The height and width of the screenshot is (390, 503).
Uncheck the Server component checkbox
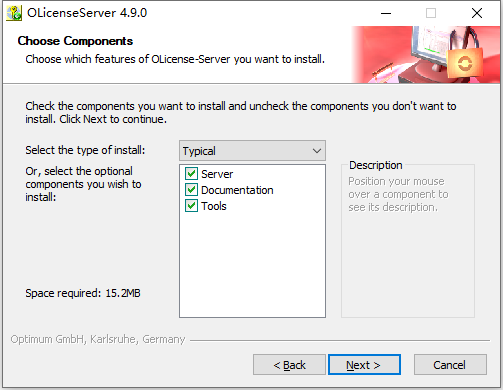[x=191, y=174]
